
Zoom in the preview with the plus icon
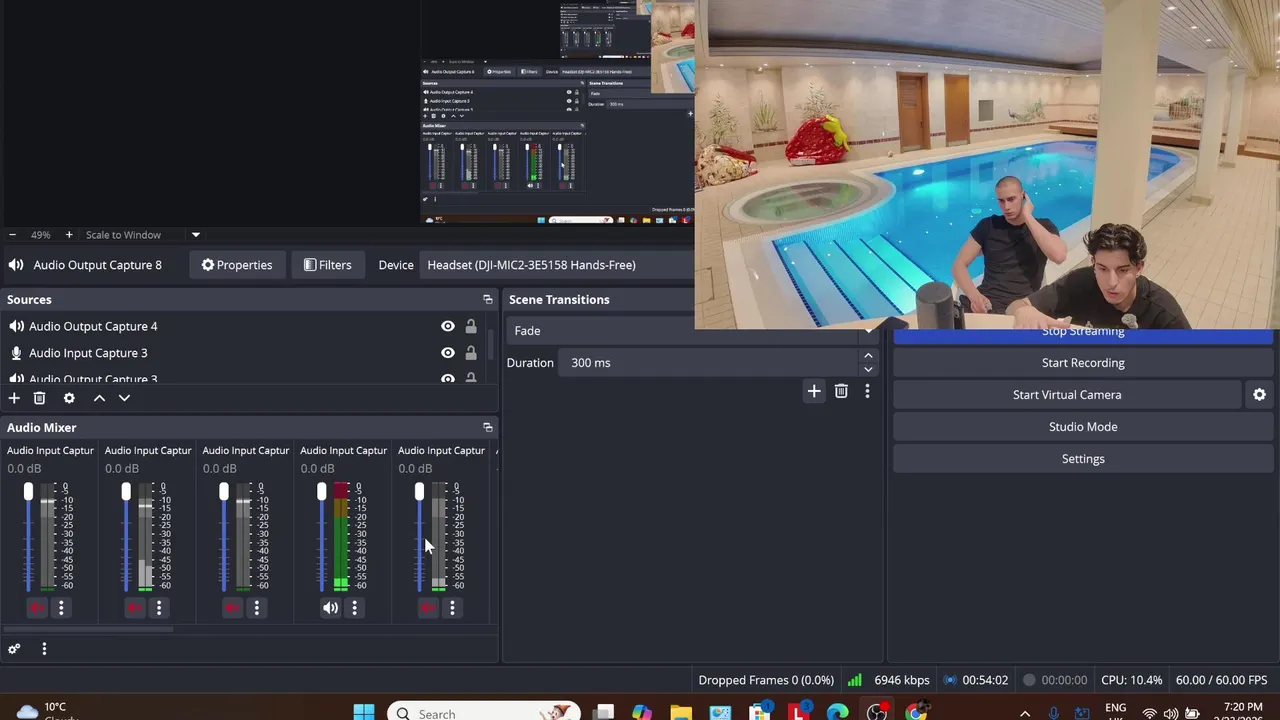(x=68, y=235)
